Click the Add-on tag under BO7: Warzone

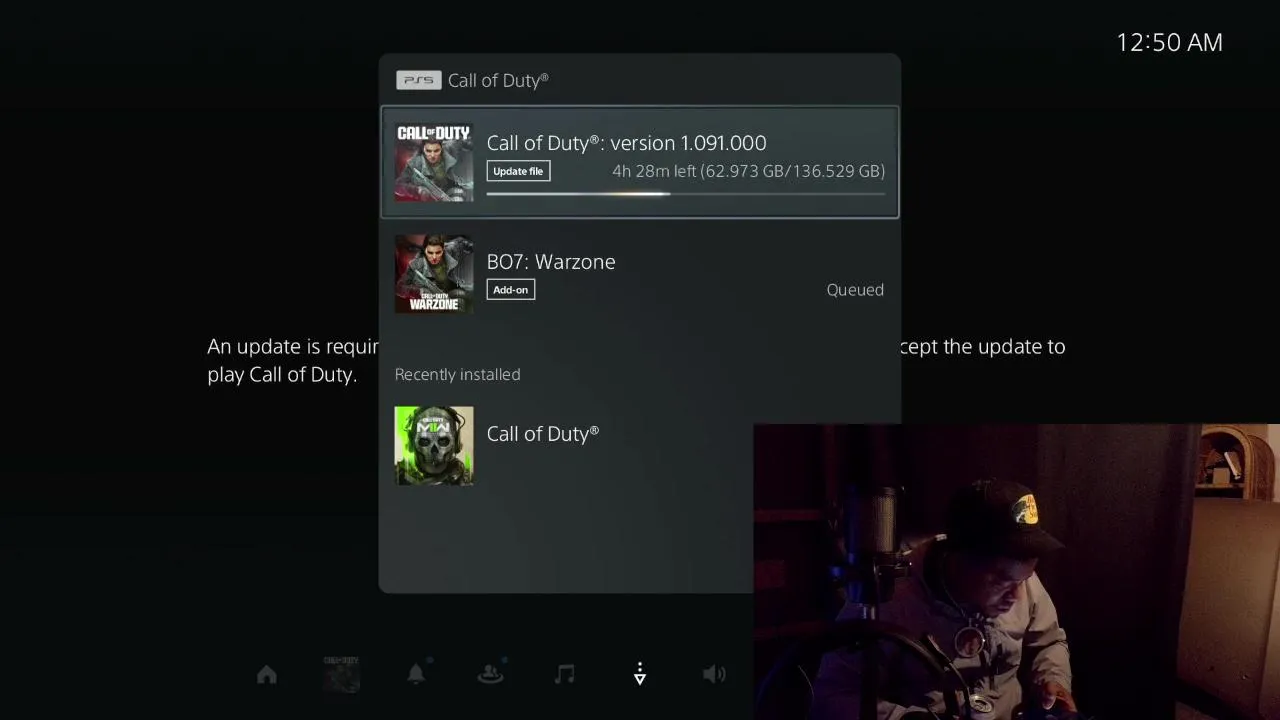[x=511, y=290]
